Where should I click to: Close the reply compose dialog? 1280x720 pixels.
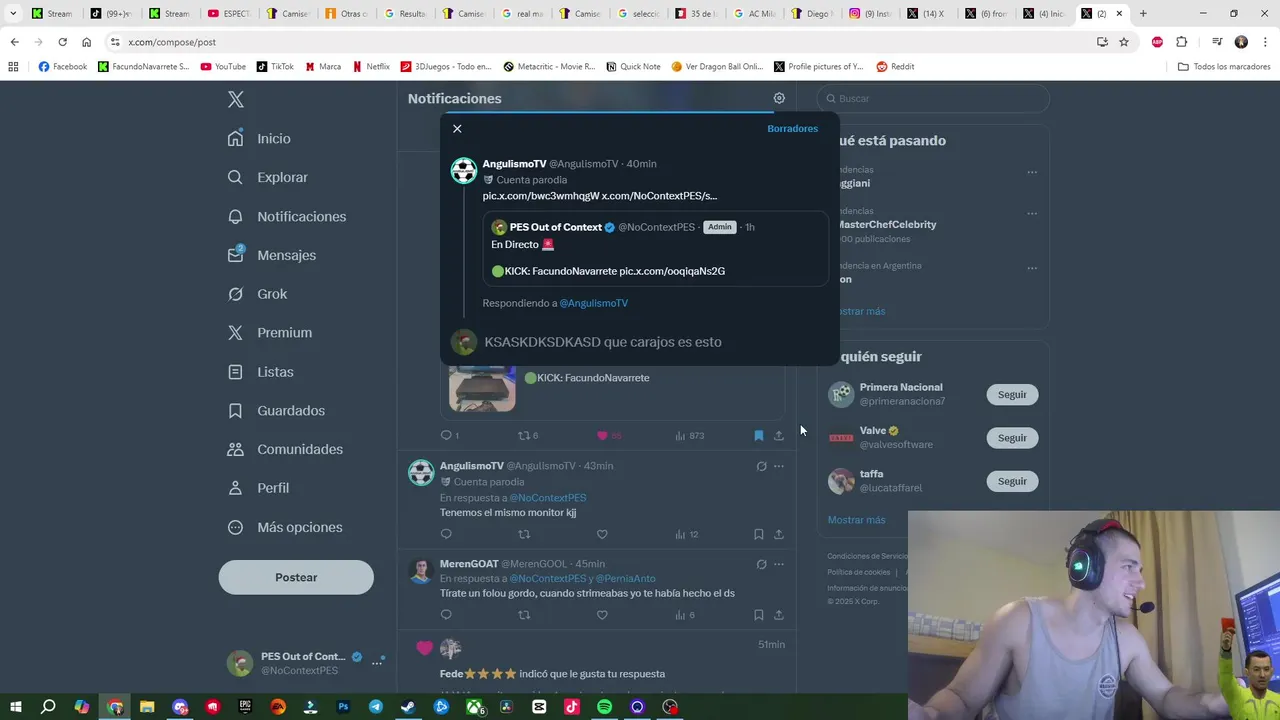pyautogui.click(x=457, y=129)
